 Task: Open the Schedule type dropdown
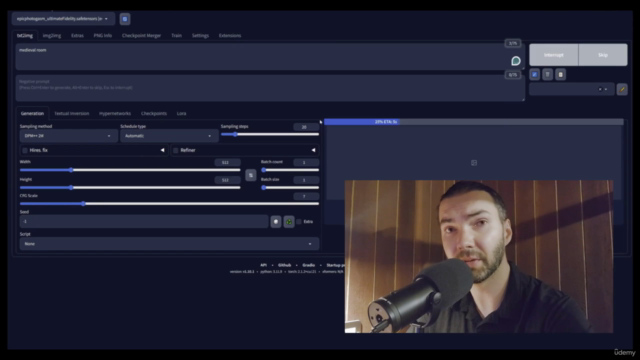tap(169, 136)
